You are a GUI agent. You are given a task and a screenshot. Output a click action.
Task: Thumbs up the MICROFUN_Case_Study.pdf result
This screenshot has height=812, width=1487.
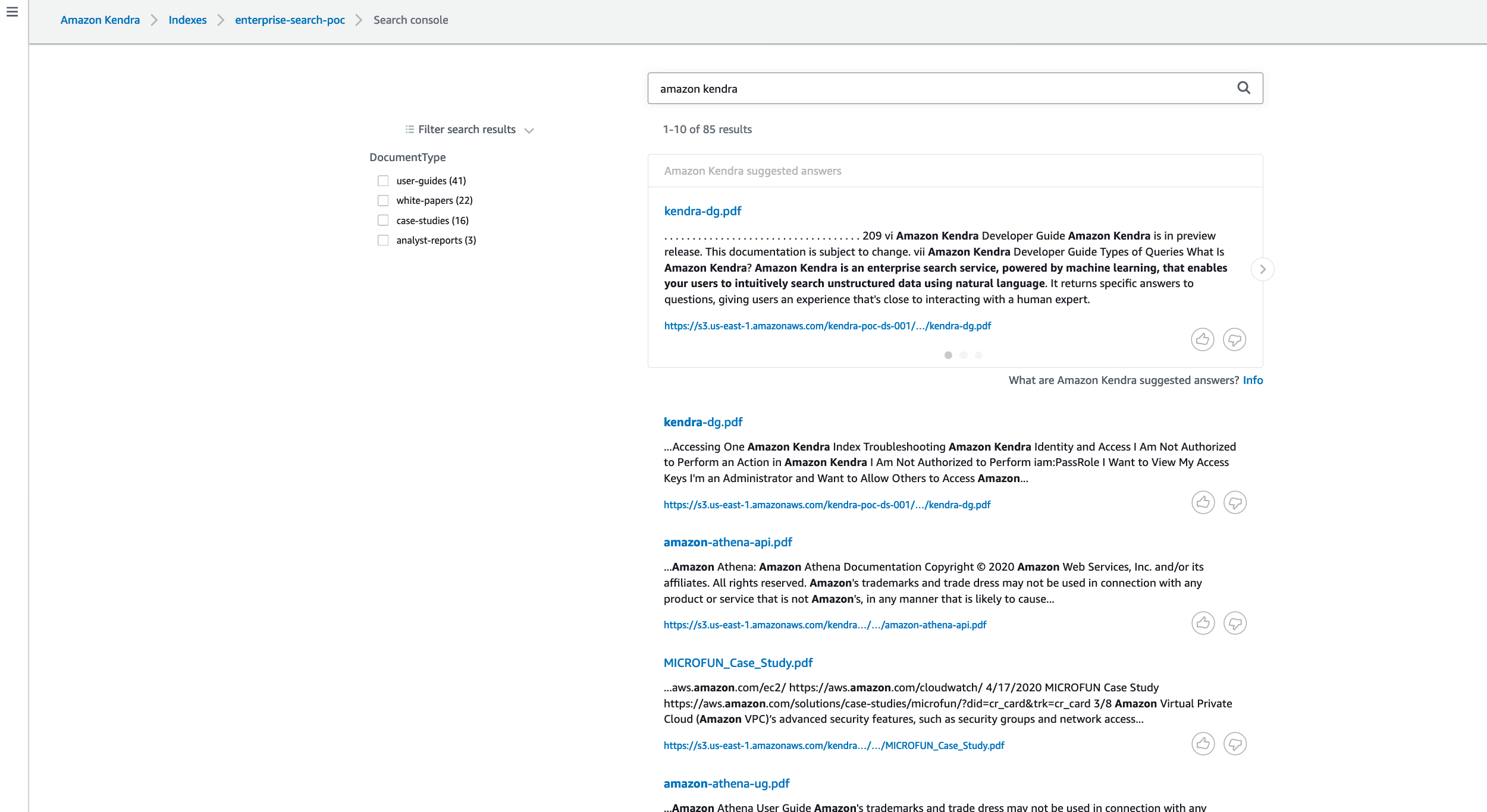pos(1203,744)
